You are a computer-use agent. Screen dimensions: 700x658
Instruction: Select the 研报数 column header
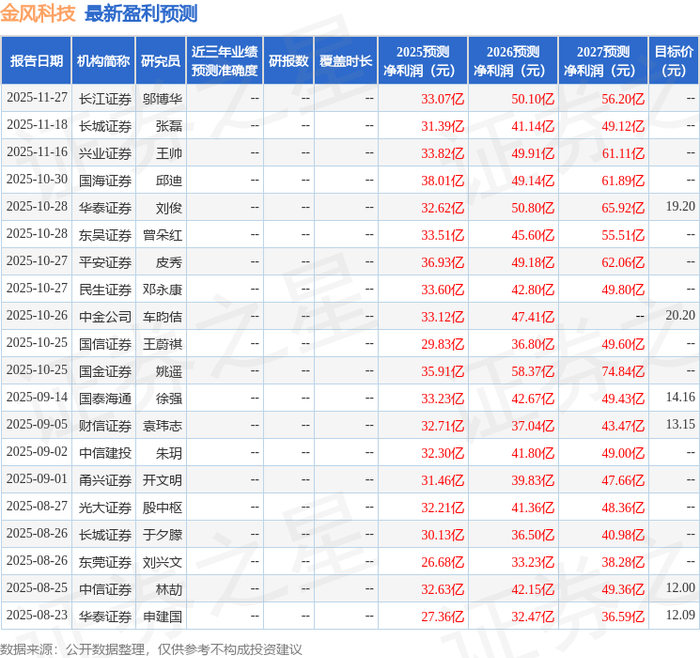tap(288, 61)
